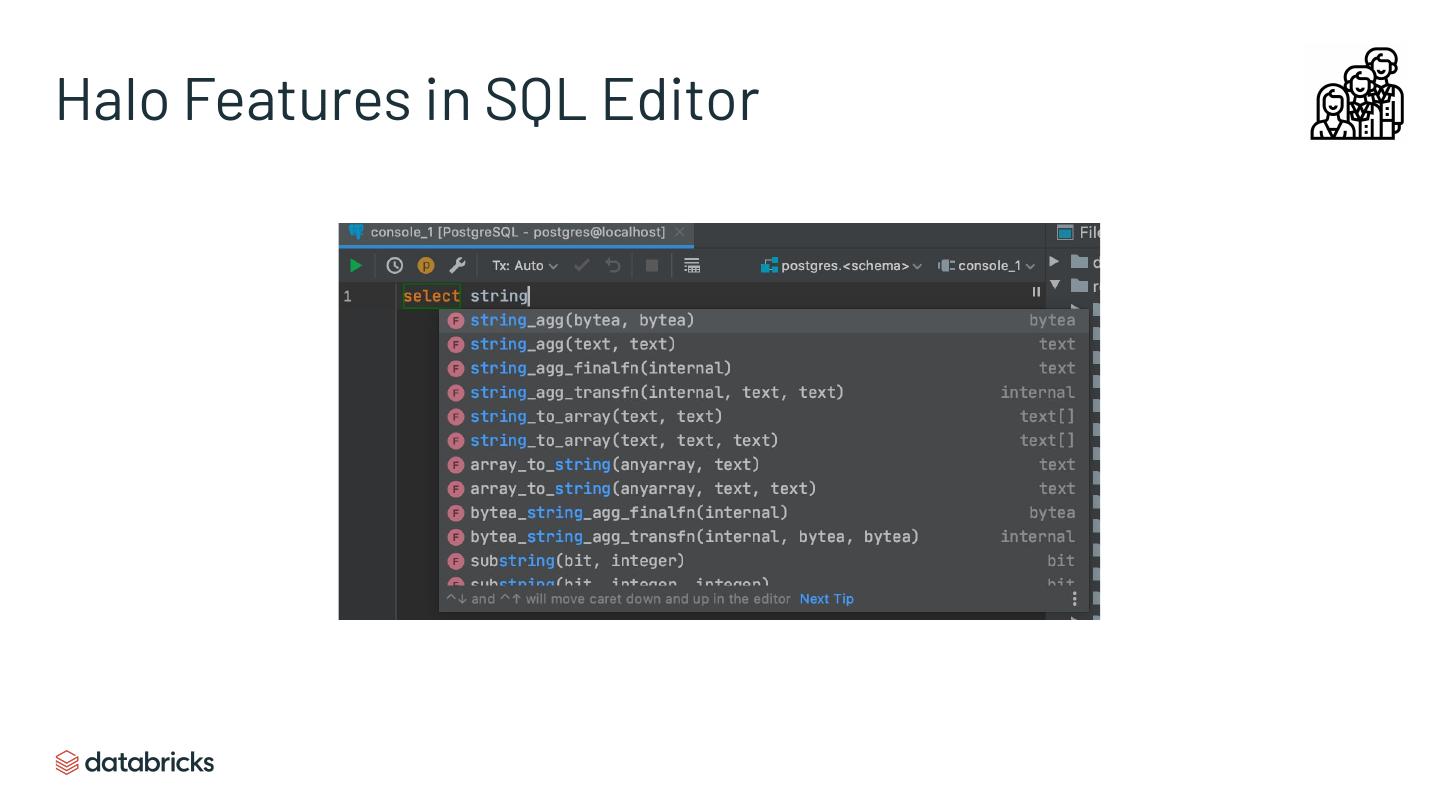
Task: Open the postgres.<schema> selector dropdown
Action: (x=842, y=265)
